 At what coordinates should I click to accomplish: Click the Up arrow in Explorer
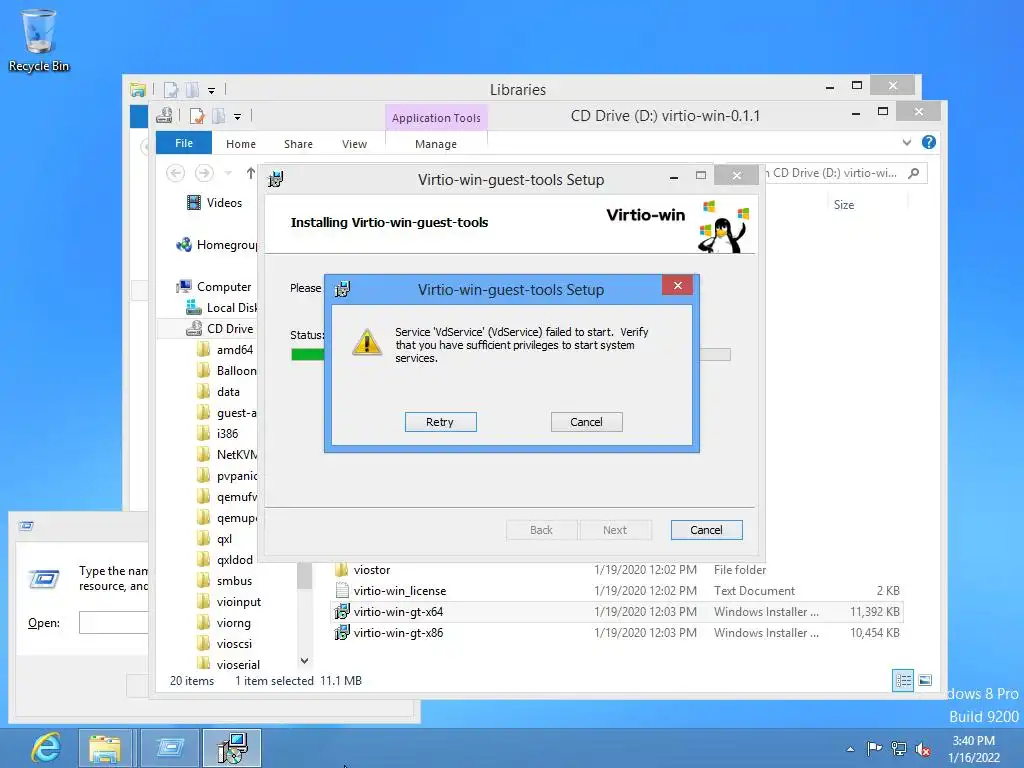pos(251,173)
